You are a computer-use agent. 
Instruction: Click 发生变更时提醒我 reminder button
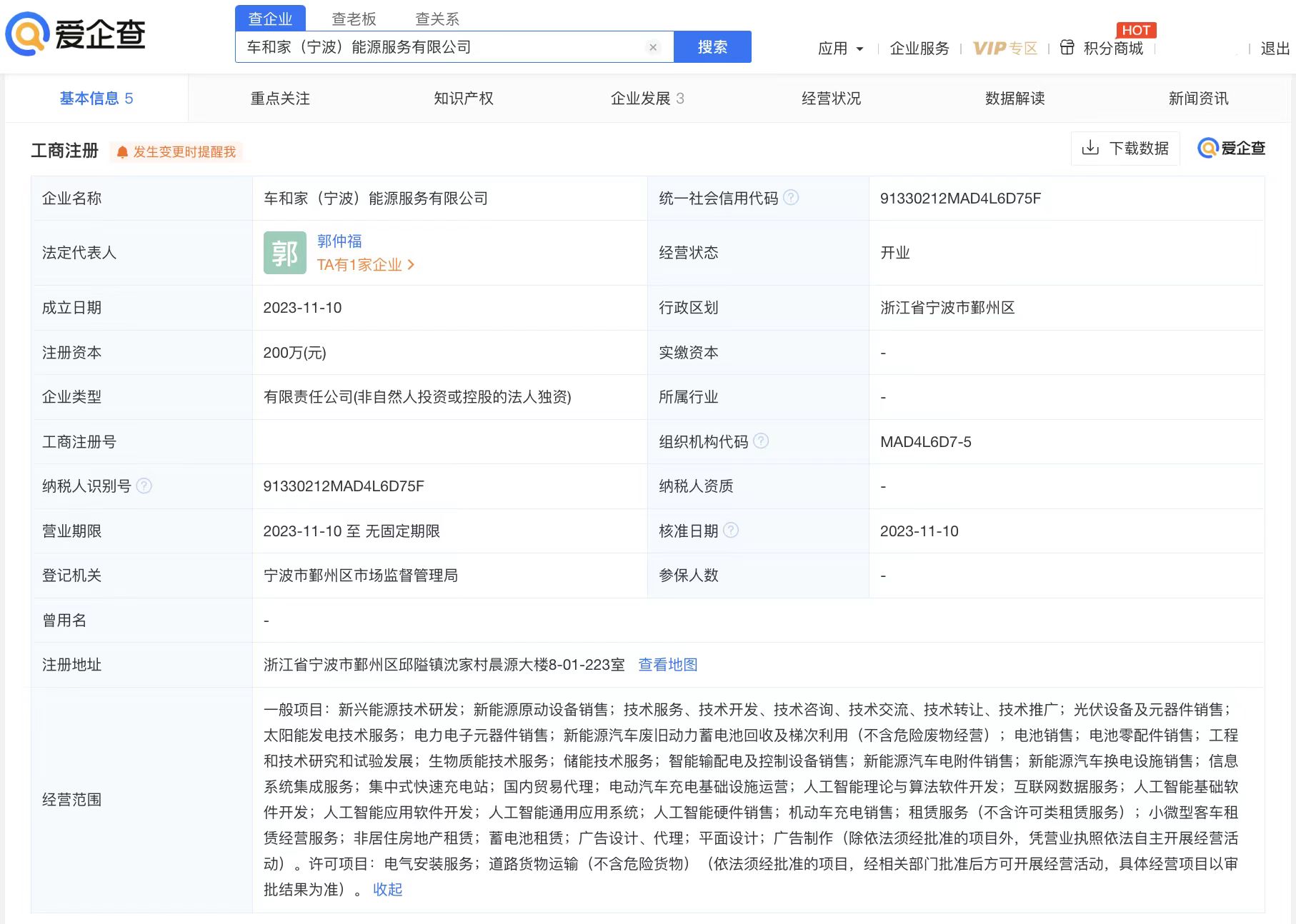176,152
